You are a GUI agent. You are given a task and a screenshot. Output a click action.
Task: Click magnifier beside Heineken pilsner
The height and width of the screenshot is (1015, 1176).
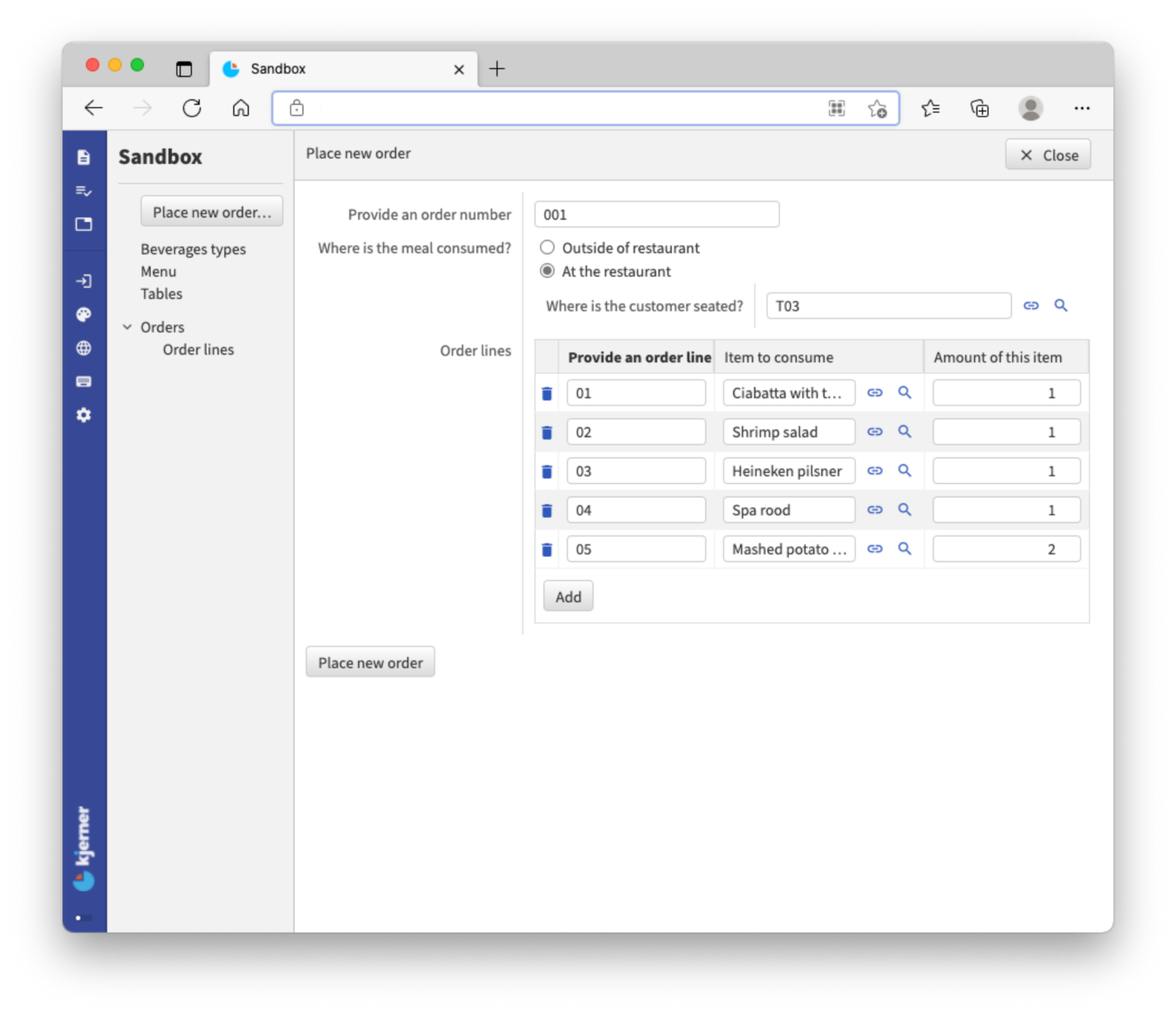point(905,470)
